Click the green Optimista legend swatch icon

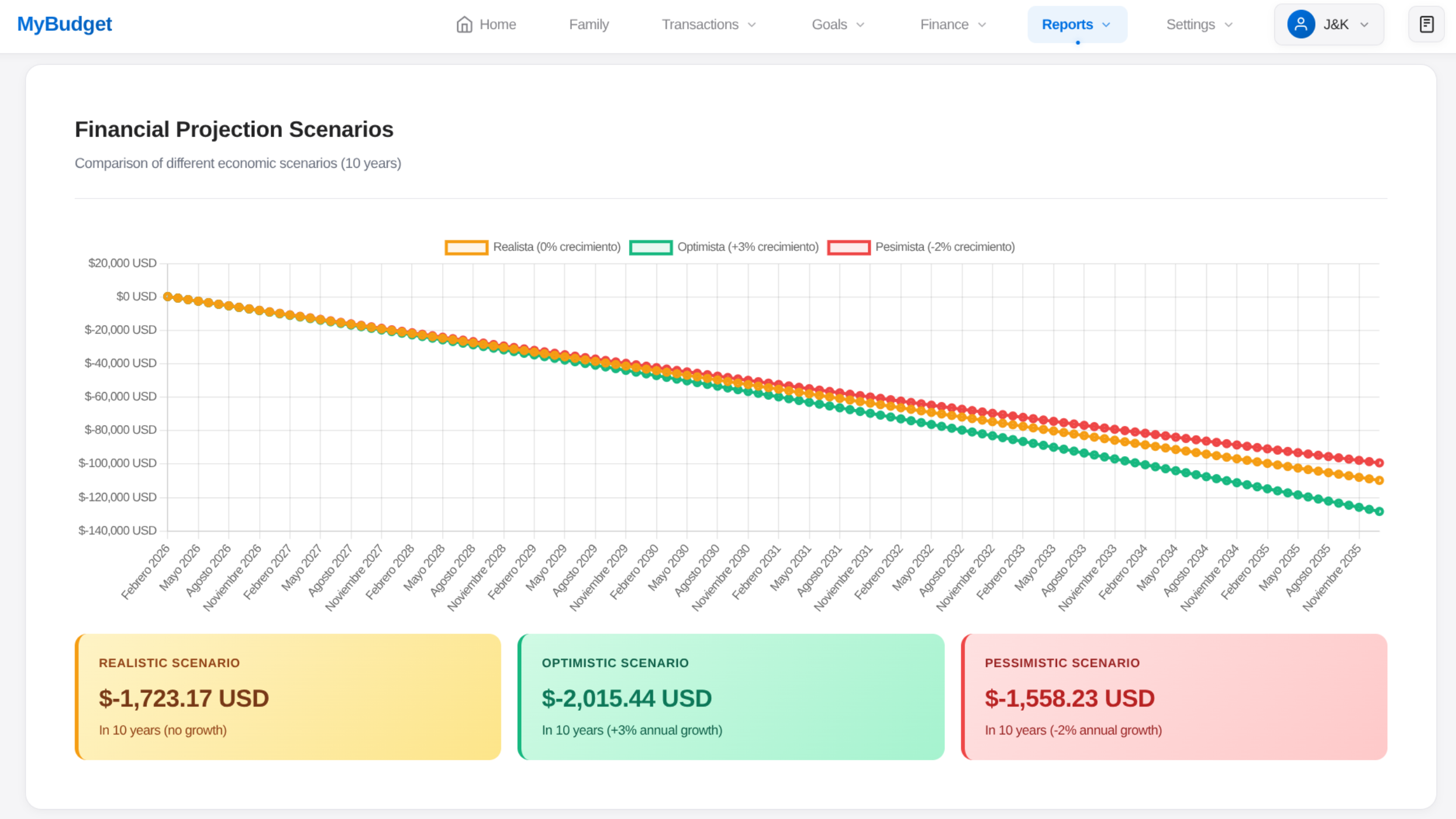click(651, 247)
